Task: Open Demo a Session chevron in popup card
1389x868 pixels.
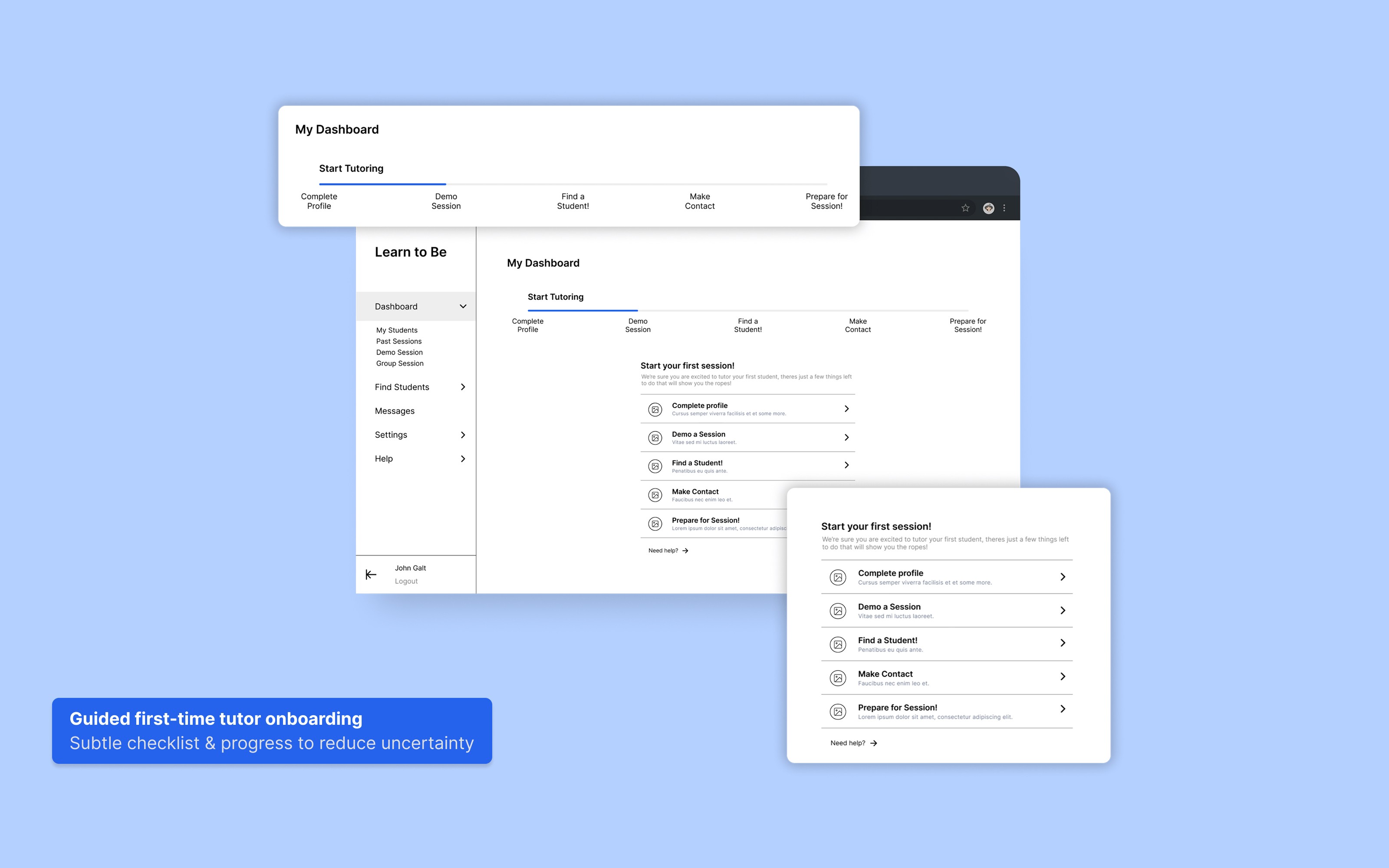Action: (1063, 610)
